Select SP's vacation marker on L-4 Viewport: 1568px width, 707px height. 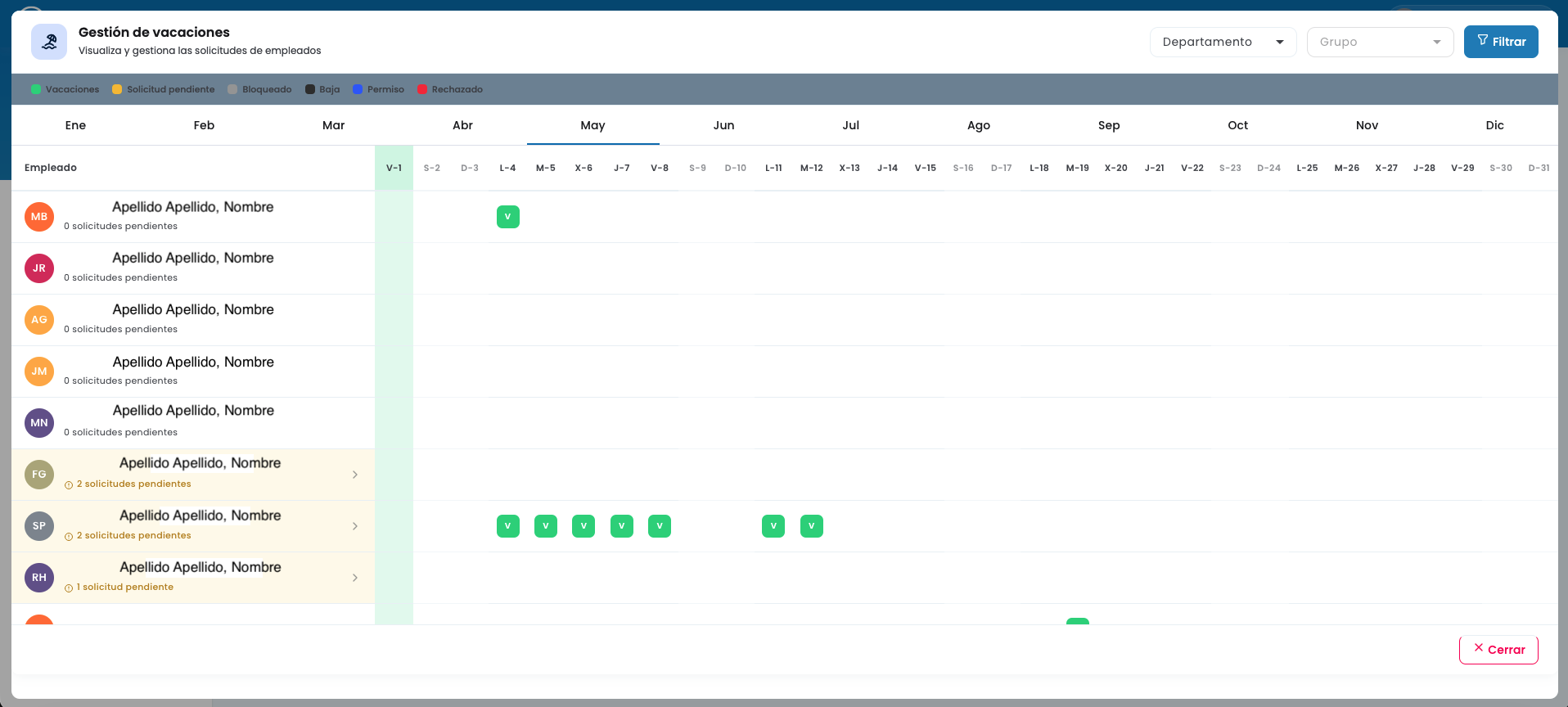tap(508, 526)
